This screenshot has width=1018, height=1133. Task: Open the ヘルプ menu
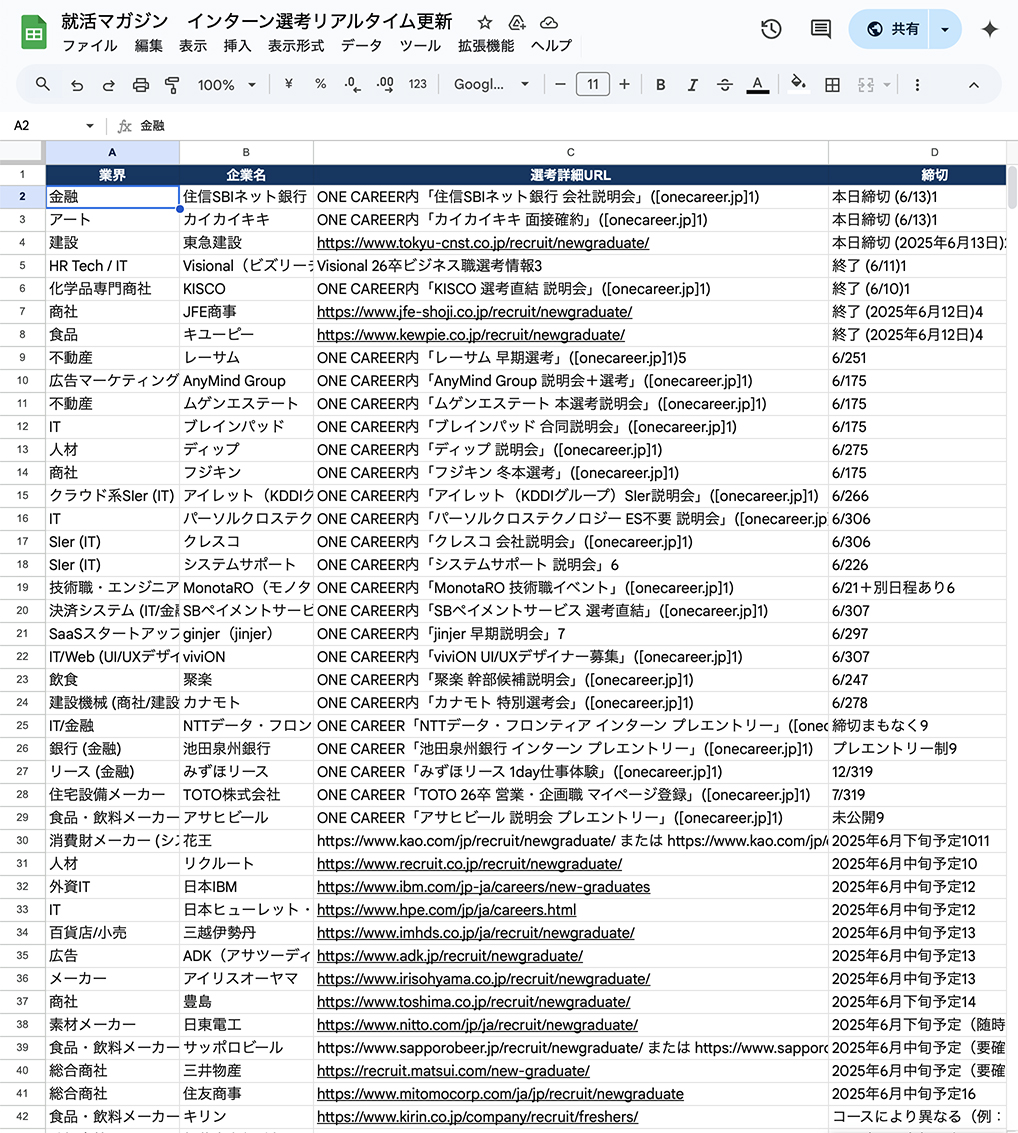click(x=551, y=46)
